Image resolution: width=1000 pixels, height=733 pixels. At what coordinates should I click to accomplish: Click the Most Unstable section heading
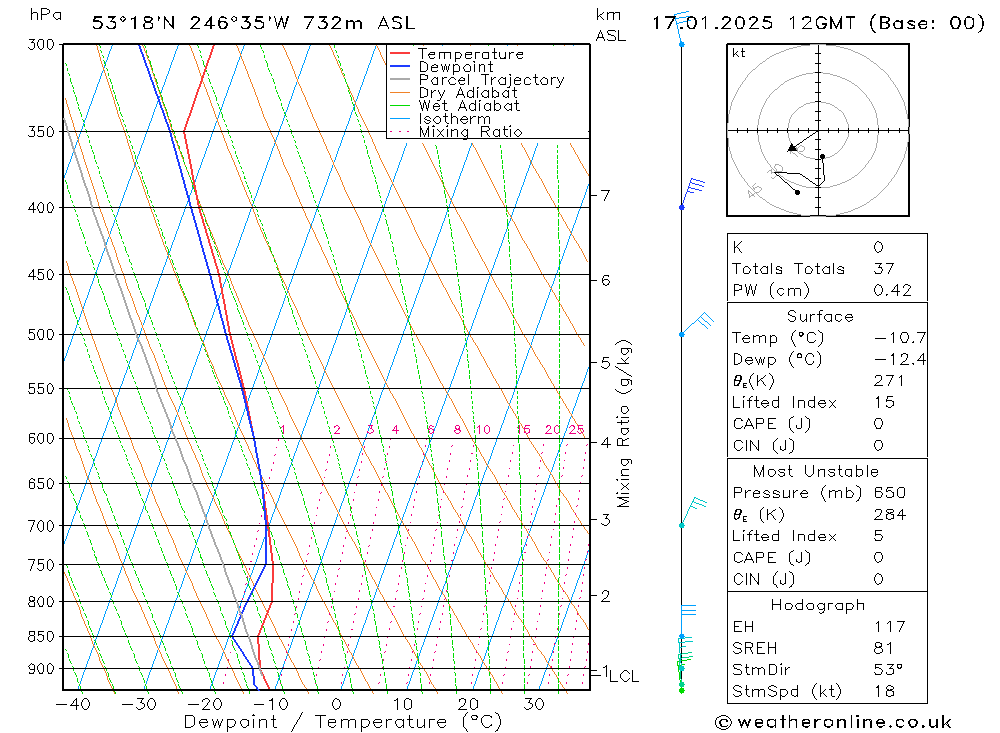tap(816, 471)
